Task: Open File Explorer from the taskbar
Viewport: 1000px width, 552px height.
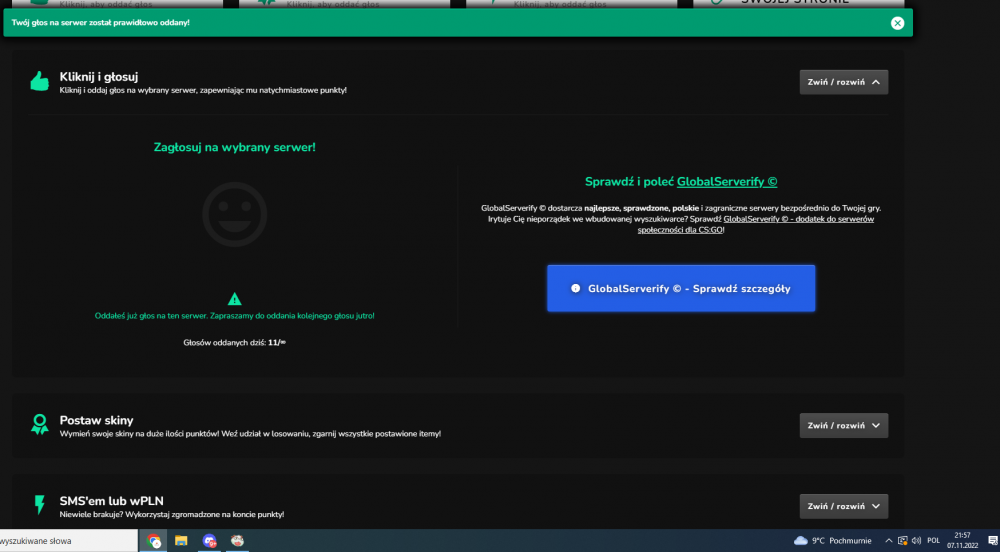Action: coord(181,541)
